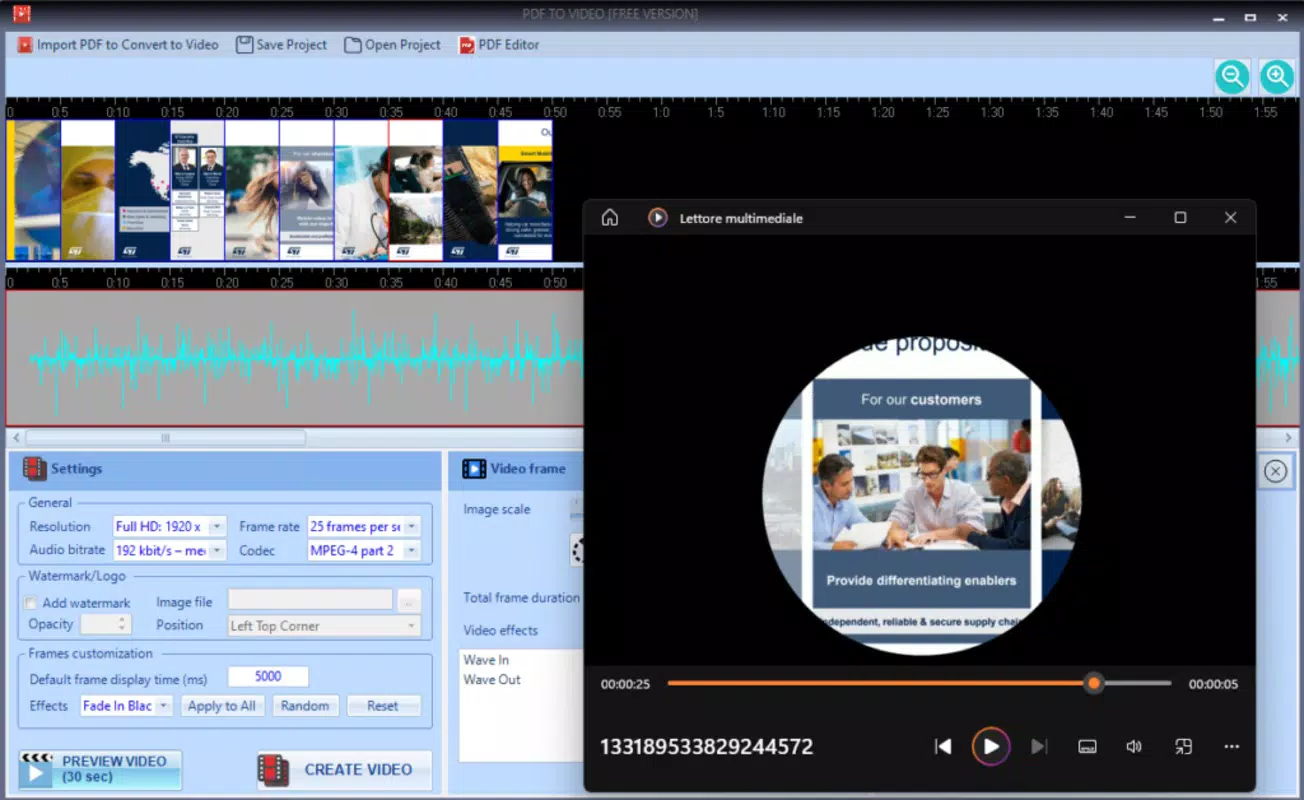
Task: Select the red-bordered slide thumbnail
Action: click(x=416, y=190)
